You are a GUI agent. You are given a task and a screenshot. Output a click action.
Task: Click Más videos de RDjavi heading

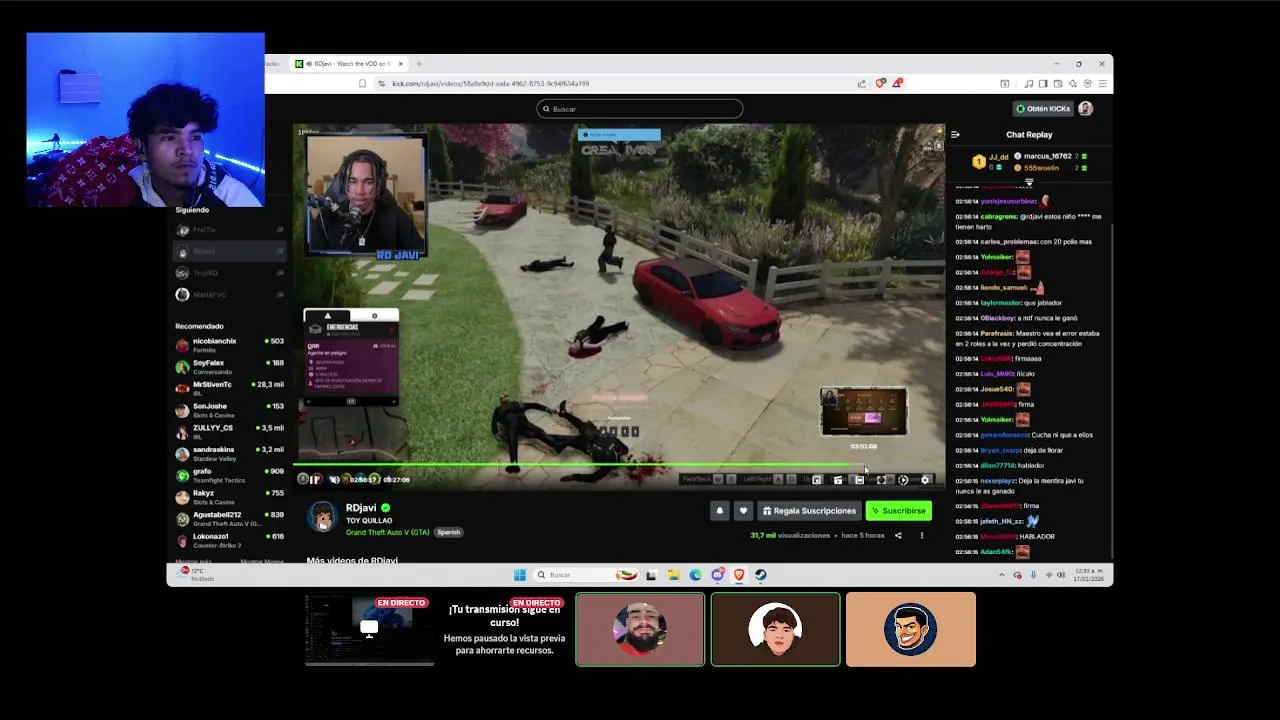(x=352, y=561)
